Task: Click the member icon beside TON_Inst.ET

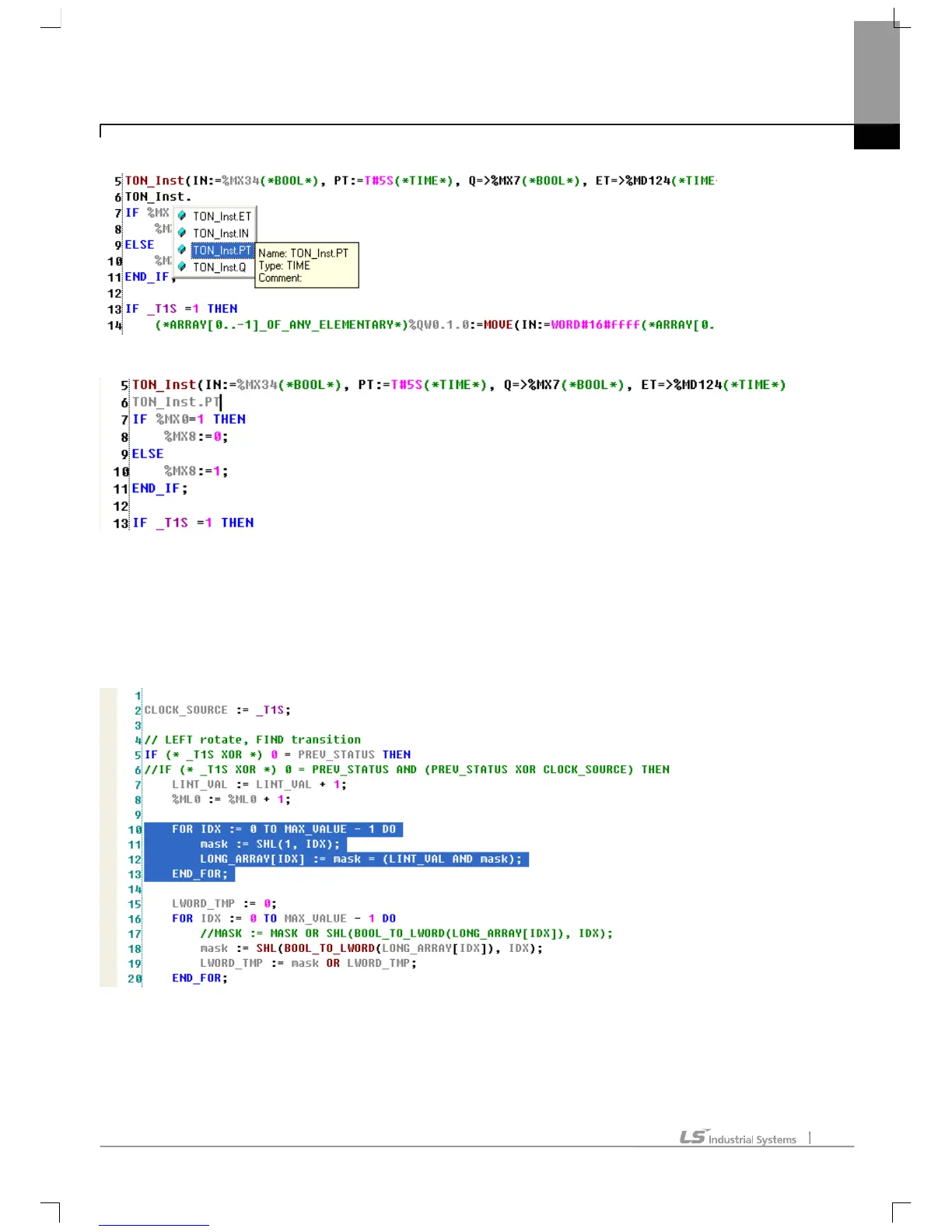Action: click(182, 216)
